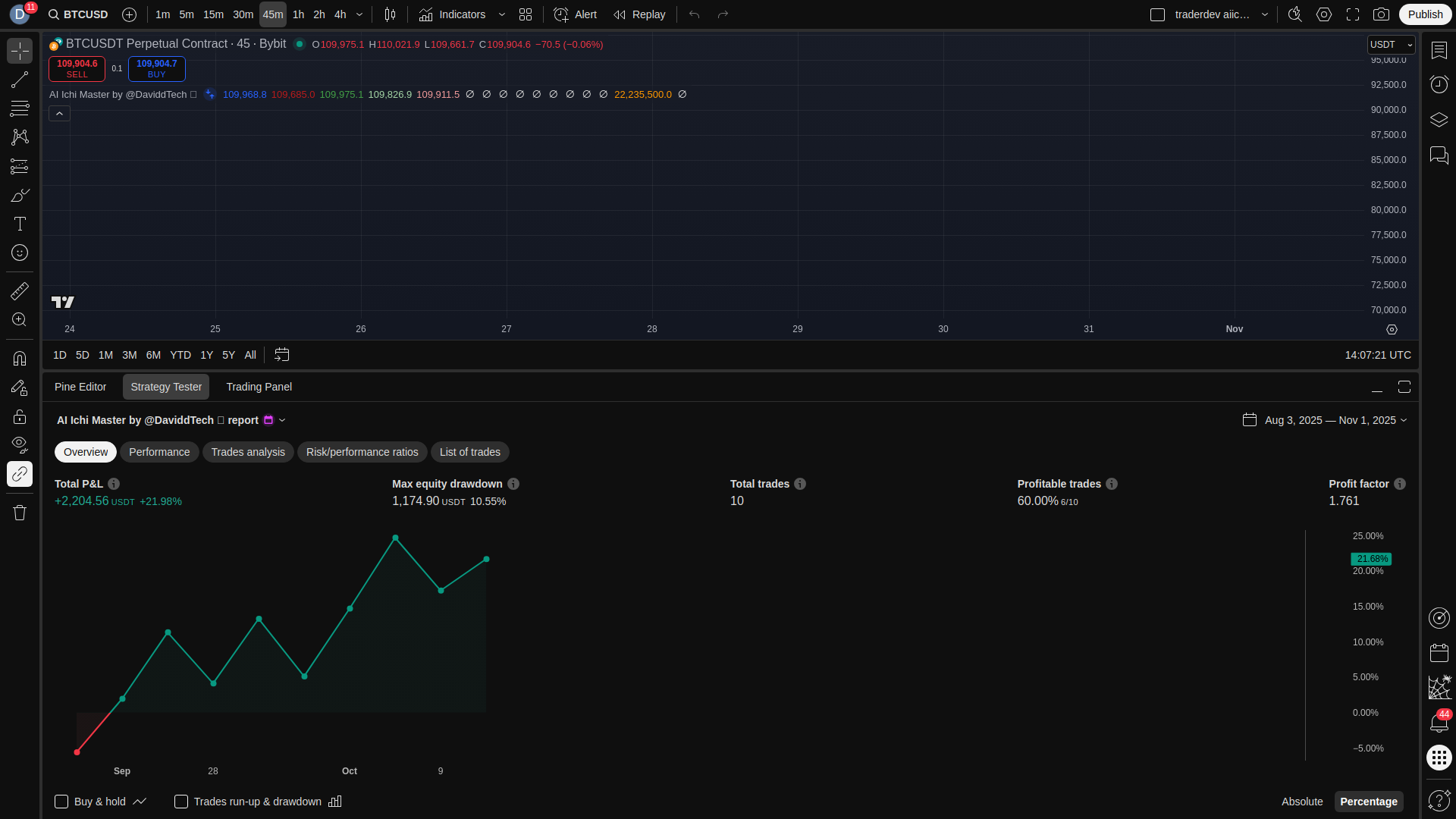Viewport: 1456px width, 819px height.
Task: Check Trades run-up & drawdown option
Action: pyautogui.click(x=181, y=802)
